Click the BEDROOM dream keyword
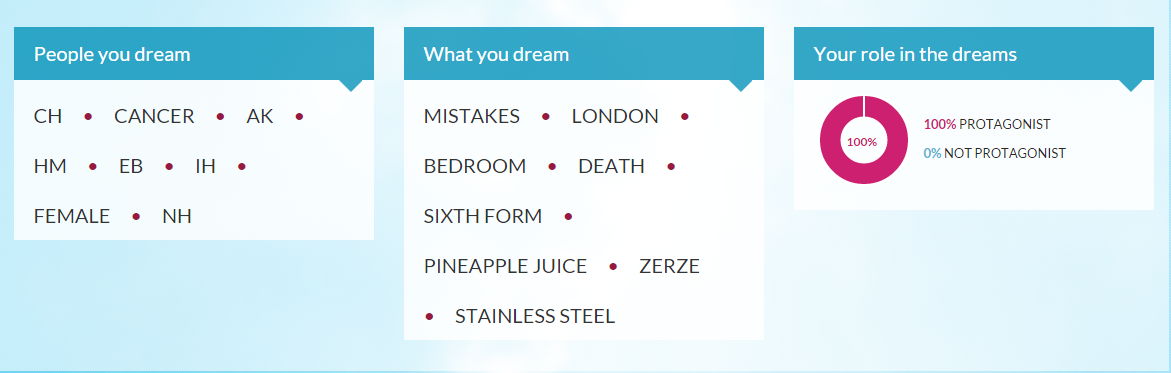The height and width of the screenshot is (373, 1171). pyautogui.click(x=475, y=167)
